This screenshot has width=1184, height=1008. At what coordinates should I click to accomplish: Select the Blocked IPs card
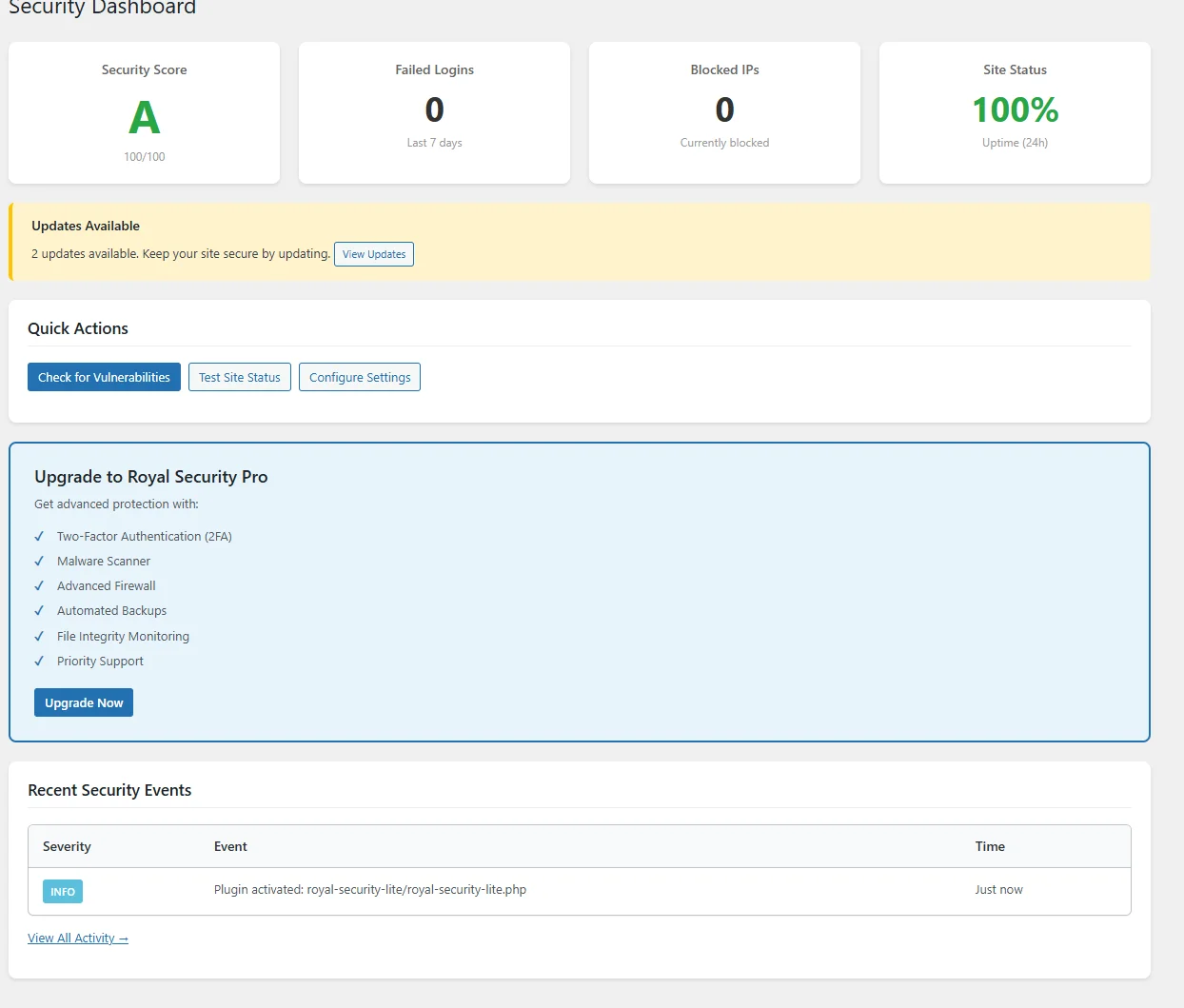(x=724, y=112)
